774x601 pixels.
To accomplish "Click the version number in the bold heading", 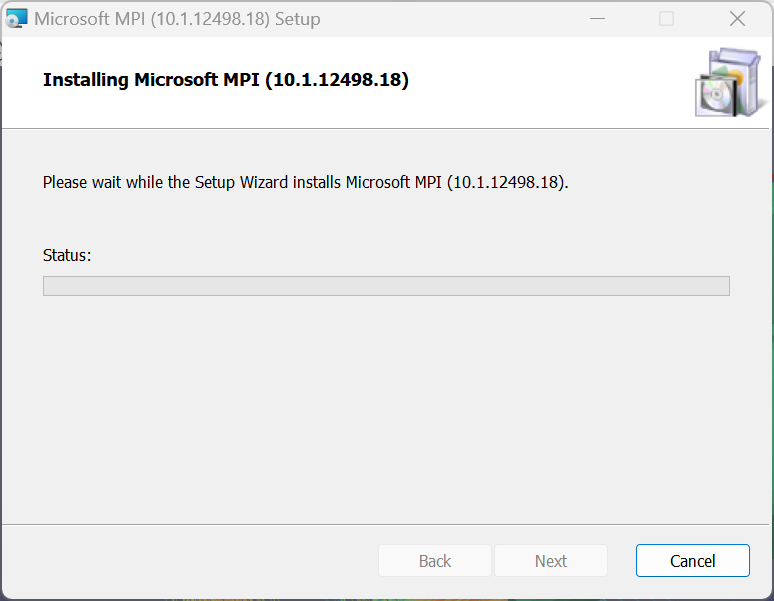I will click(337, 79).
